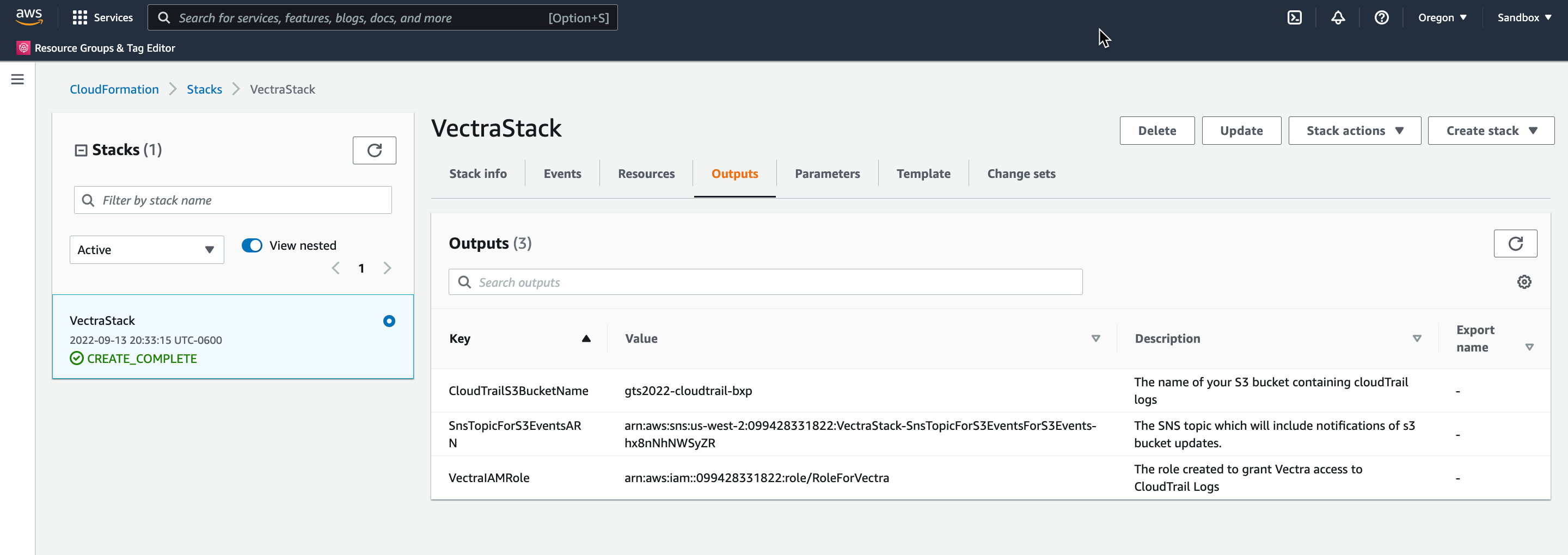Open the notifications bell
Viewport: 1568px width, 555px height.
pyautogui.click(x=1337, y=17)
